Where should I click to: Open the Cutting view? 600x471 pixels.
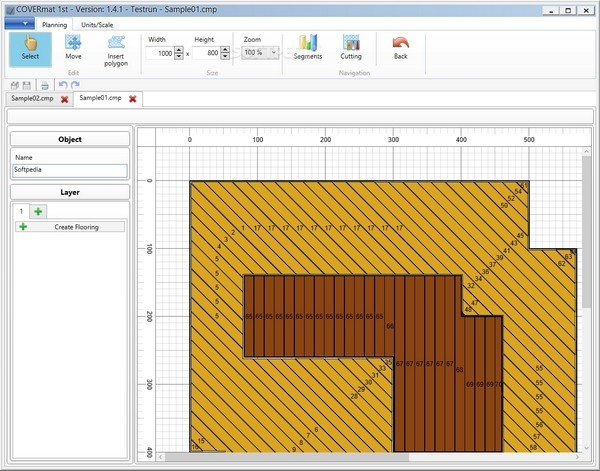point(351,48)
